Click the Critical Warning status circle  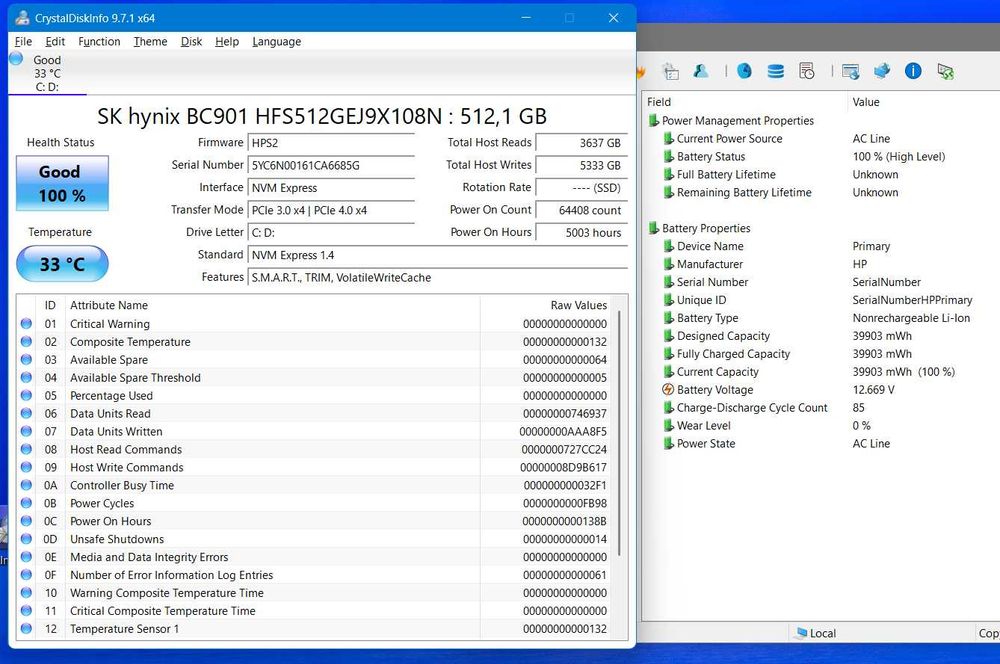(x=27, y=324)
